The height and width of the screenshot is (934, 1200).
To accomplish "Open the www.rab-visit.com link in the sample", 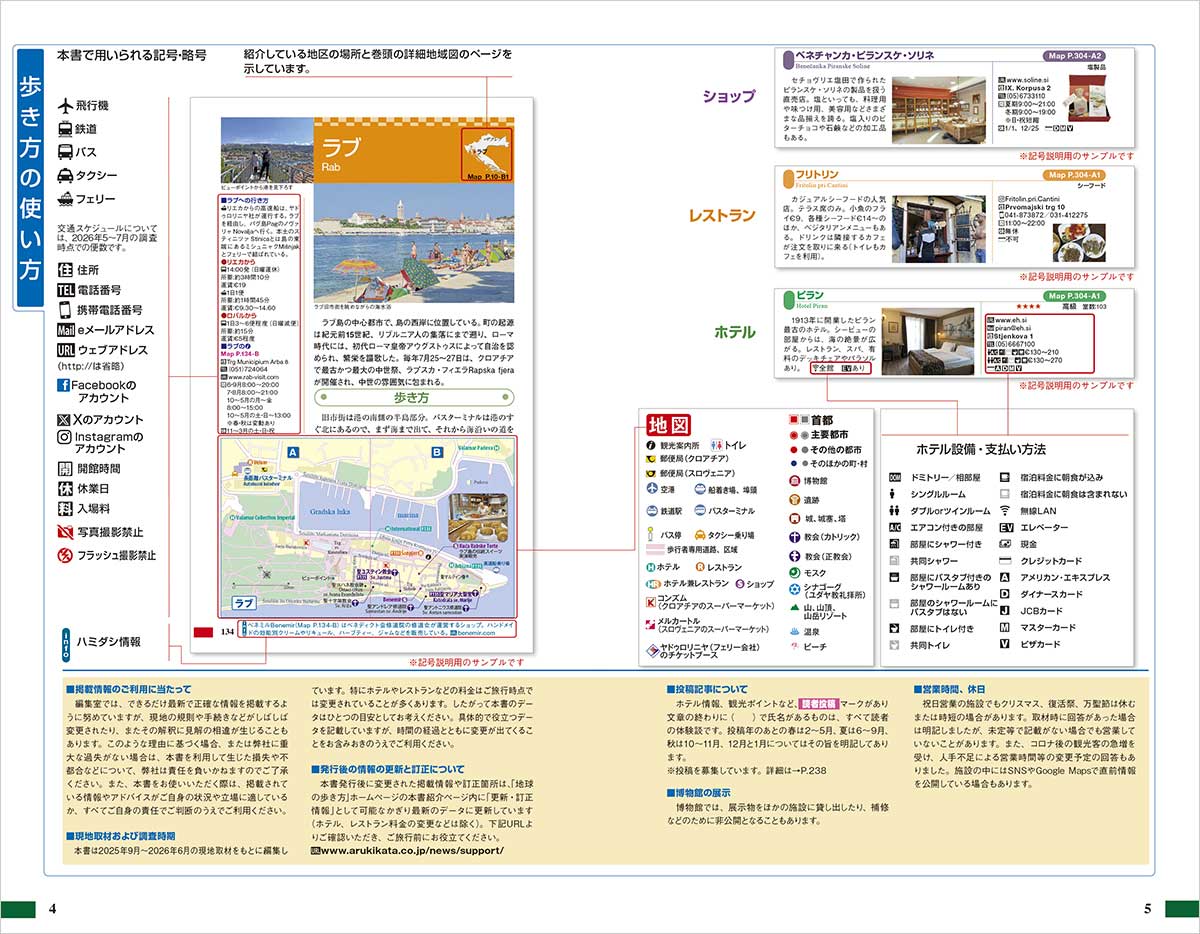I will pos(253,378).
